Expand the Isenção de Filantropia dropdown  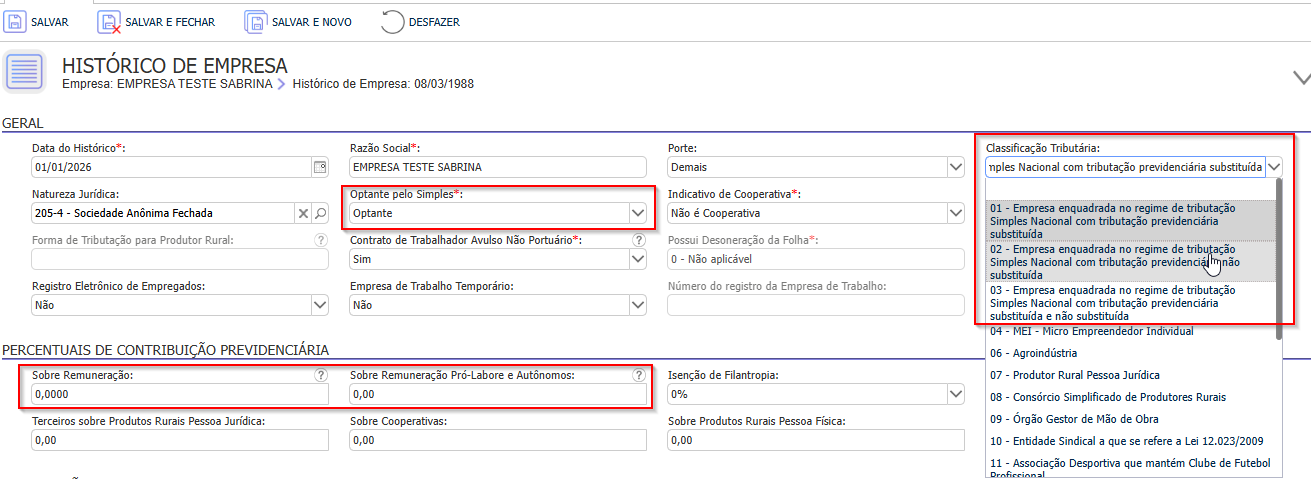pyautogui.click(x=954, y=395)
